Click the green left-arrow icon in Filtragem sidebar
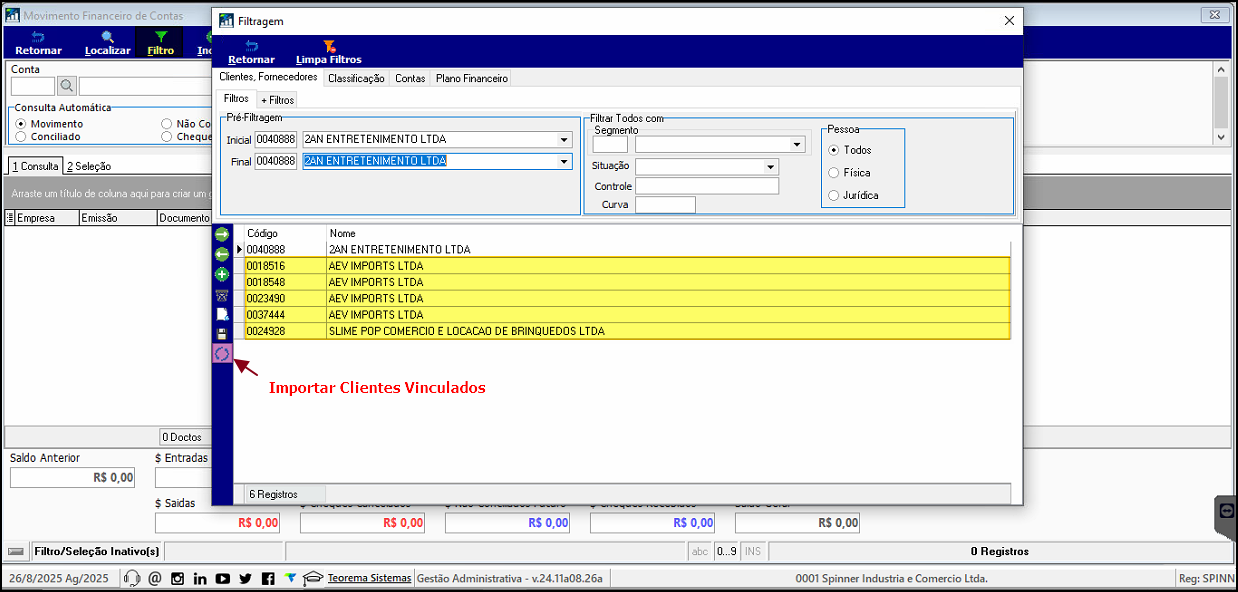The height and width of the screenshot is (592, 1238). (x=222, y=254)
